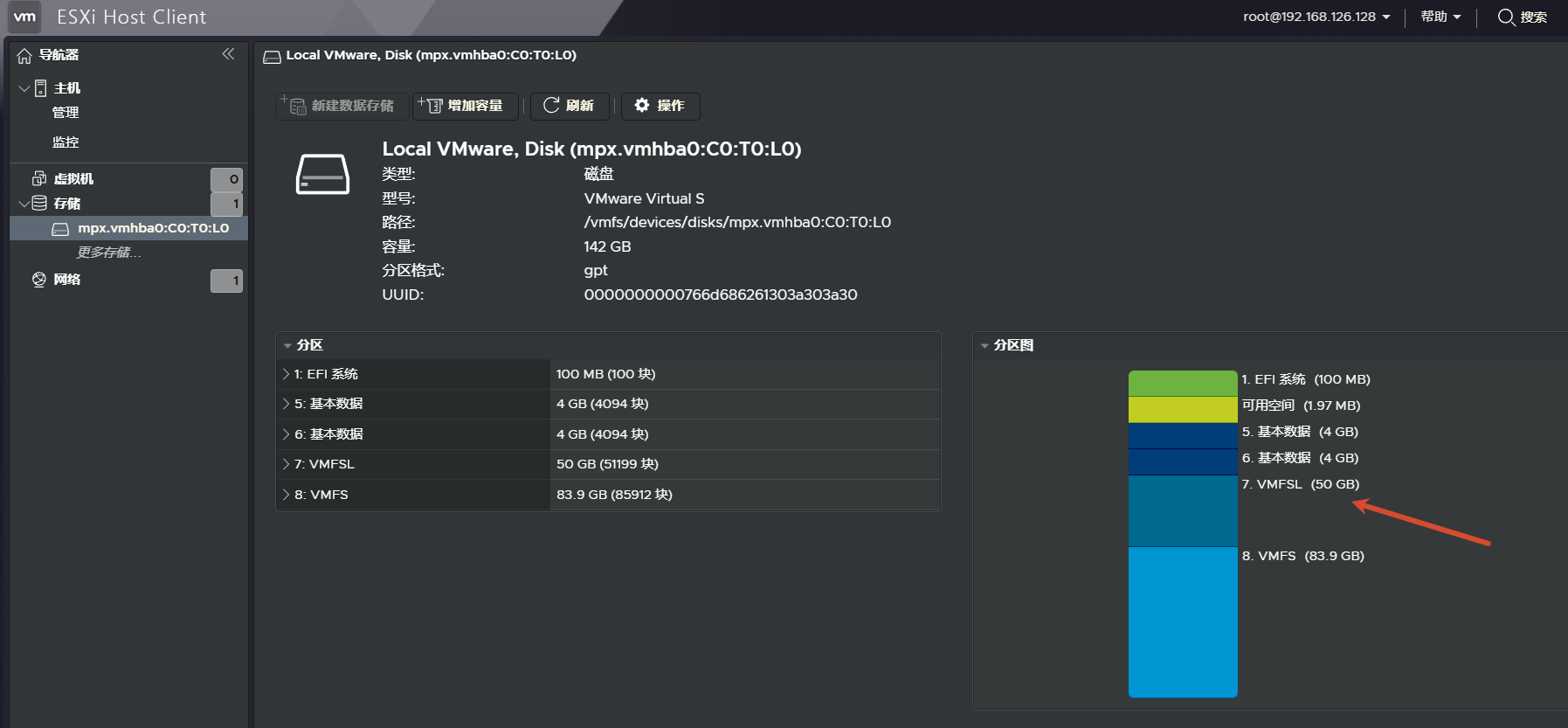
Task: Click dark blue partition 5 block
Action: point(1183,436)
